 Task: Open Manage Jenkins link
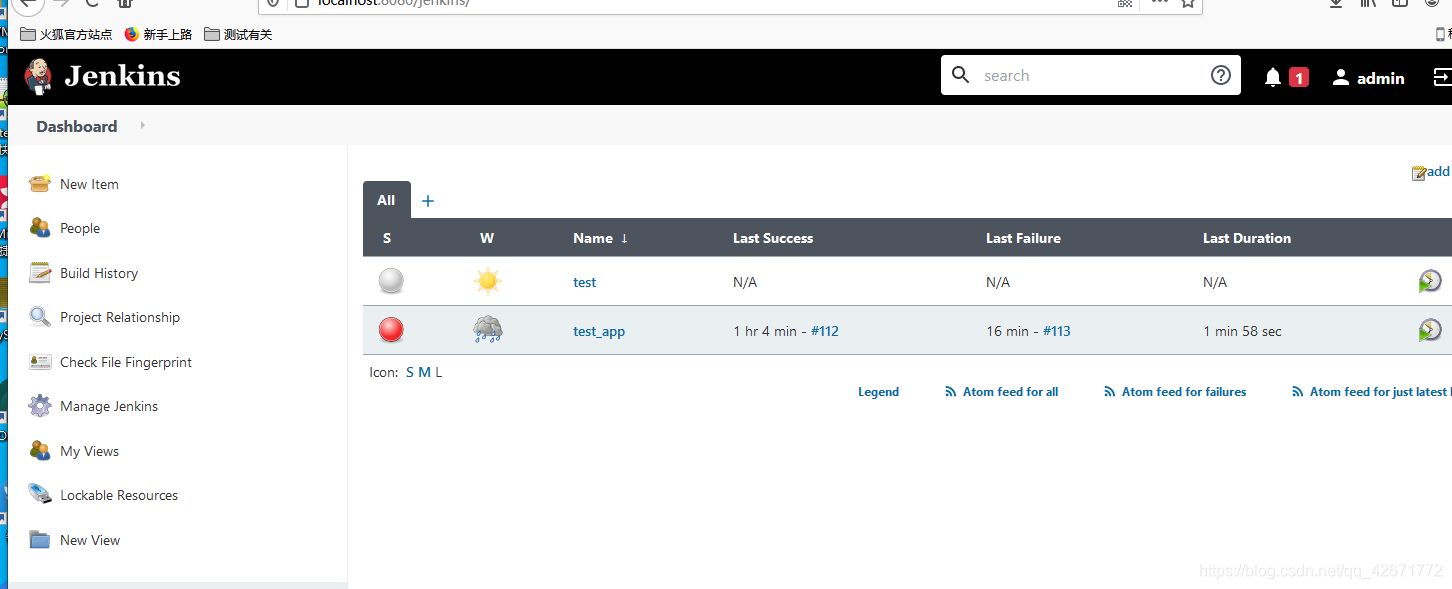click(109, 406)
